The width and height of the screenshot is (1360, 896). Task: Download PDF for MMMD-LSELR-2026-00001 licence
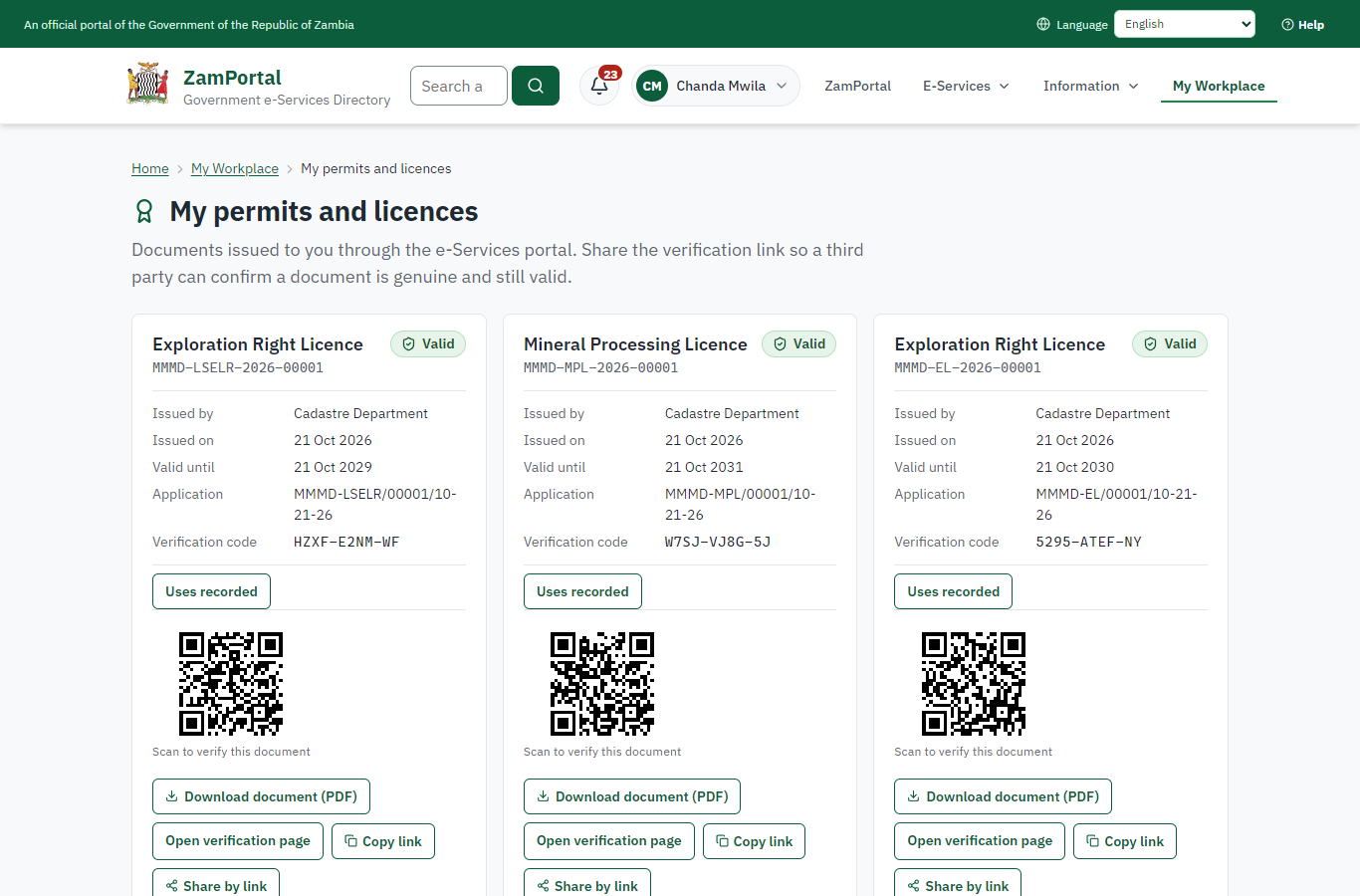(261, 796)
